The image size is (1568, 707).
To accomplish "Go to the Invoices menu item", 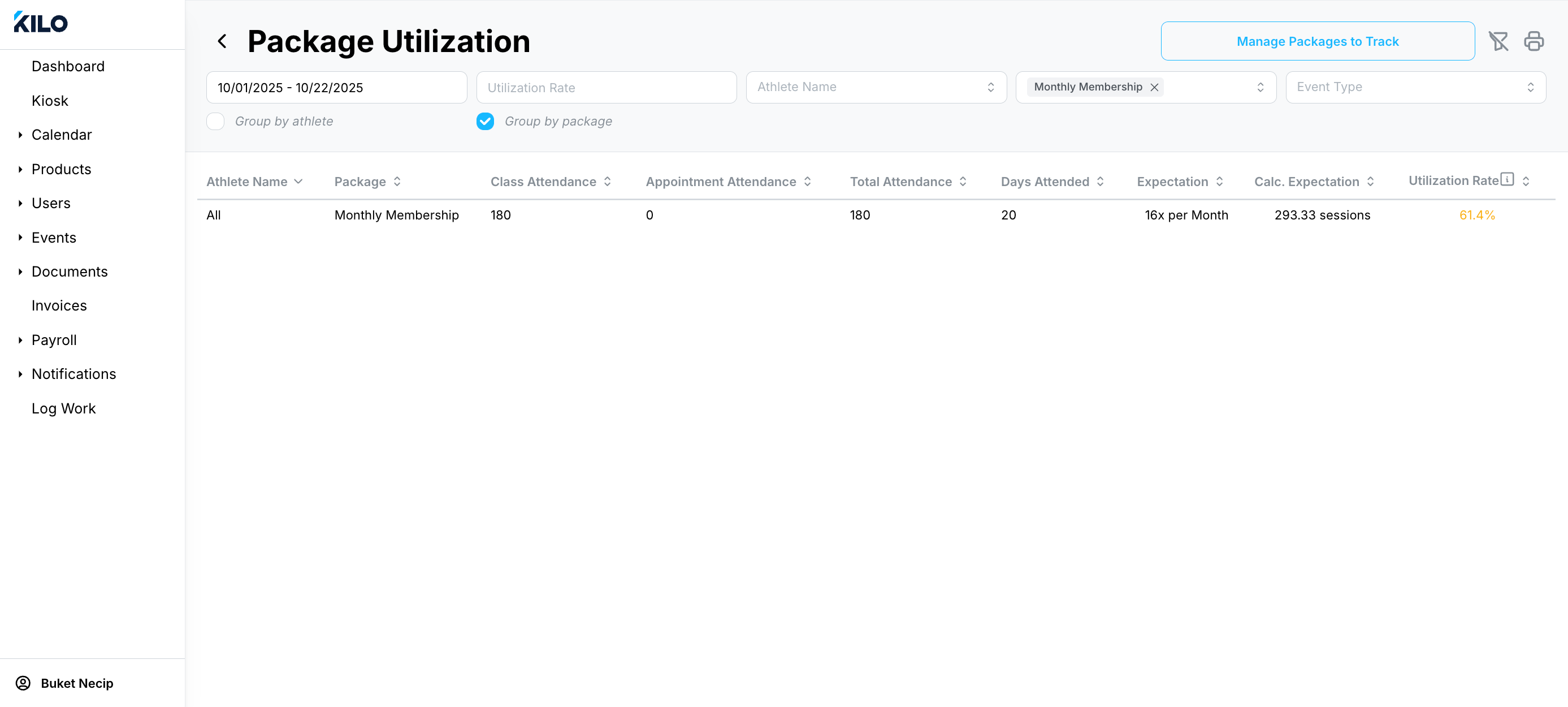I will (x=59, y=305).
